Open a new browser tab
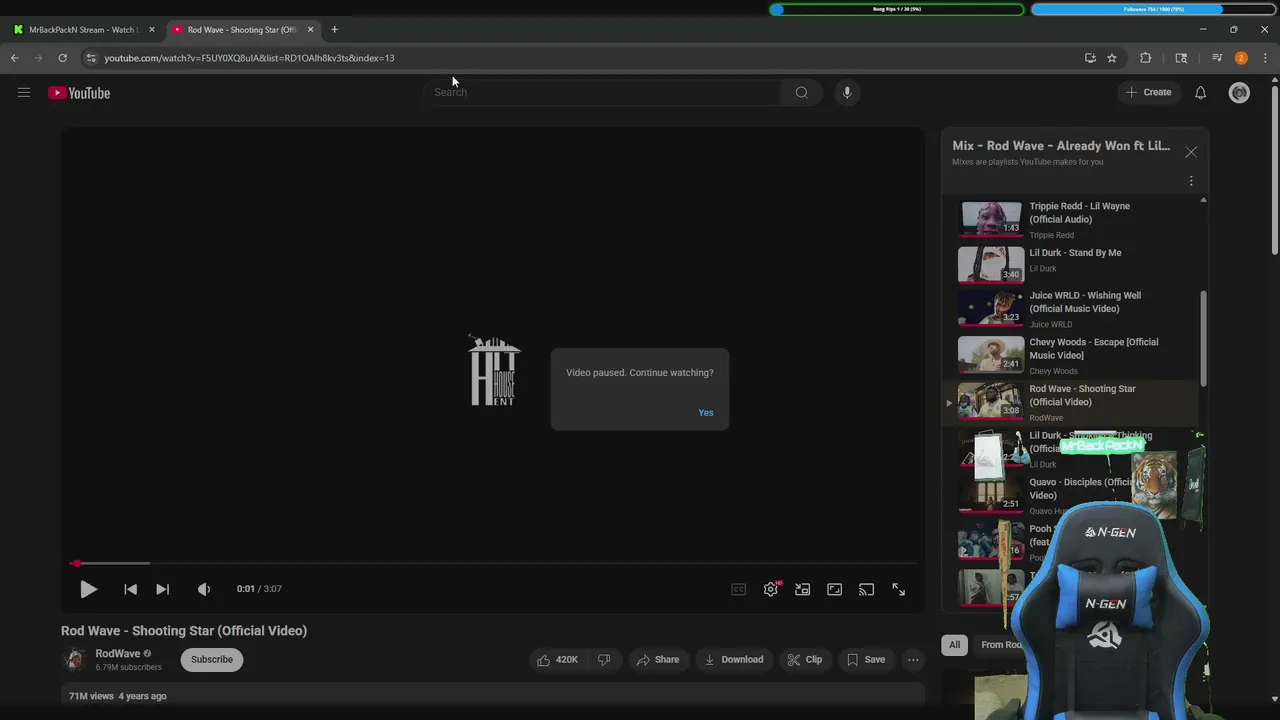 [x=334, y=30]
